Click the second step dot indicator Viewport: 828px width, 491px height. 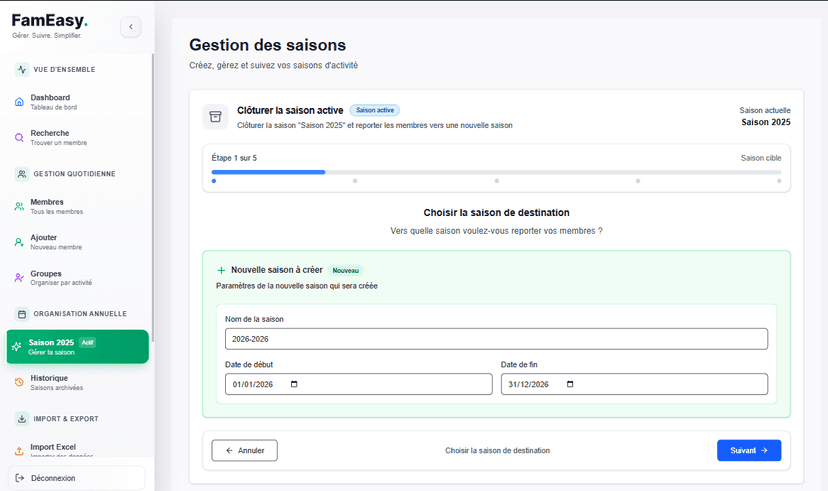click(x=355, y=181)
